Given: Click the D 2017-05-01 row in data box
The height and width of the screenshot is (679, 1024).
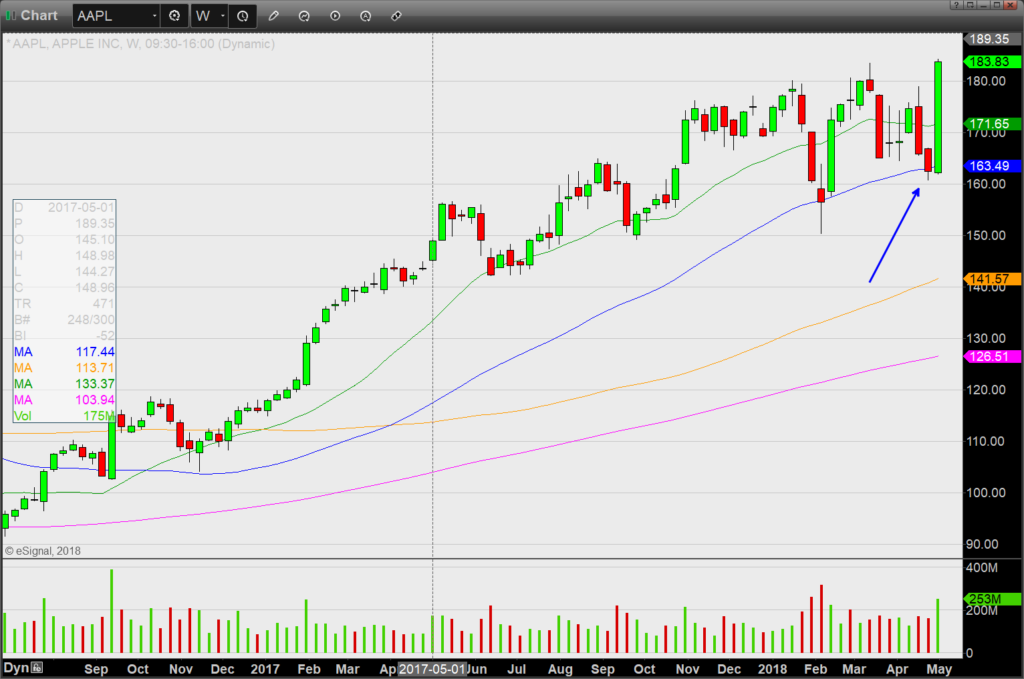Looking at the screenshot, I should [x=65, y=208].
